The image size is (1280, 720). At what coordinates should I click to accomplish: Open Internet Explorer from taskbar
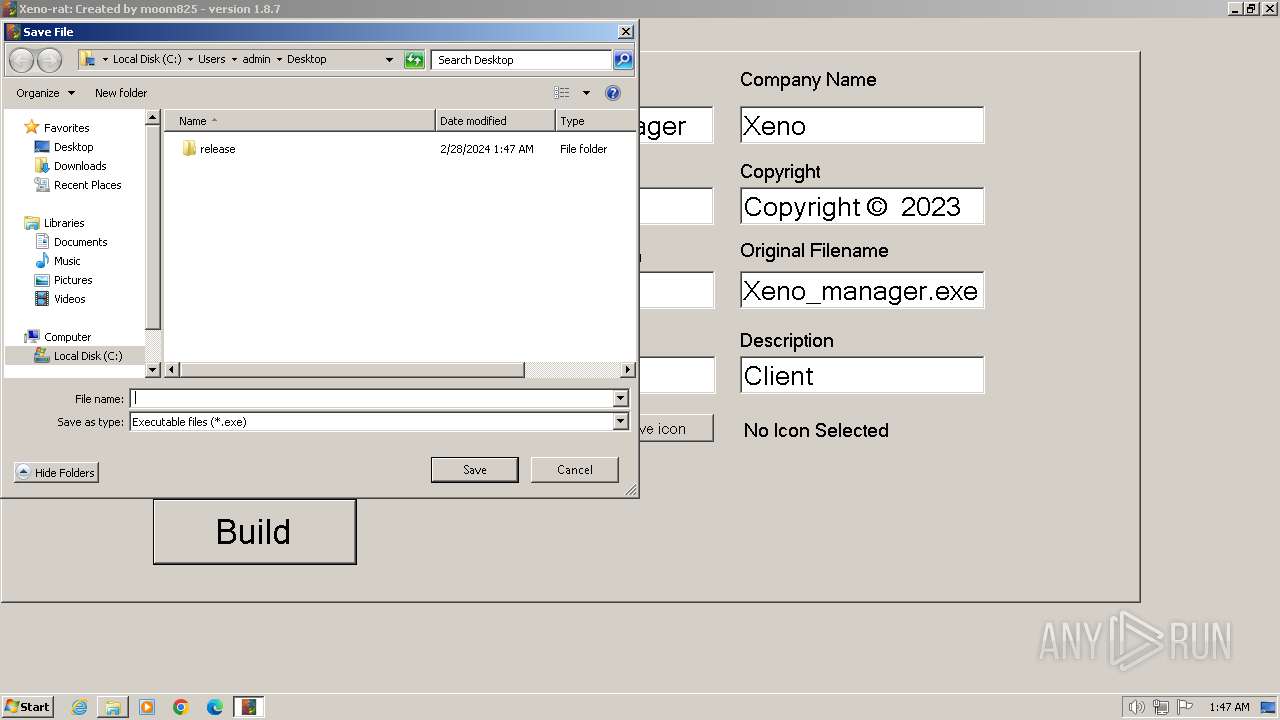point(80,707)
